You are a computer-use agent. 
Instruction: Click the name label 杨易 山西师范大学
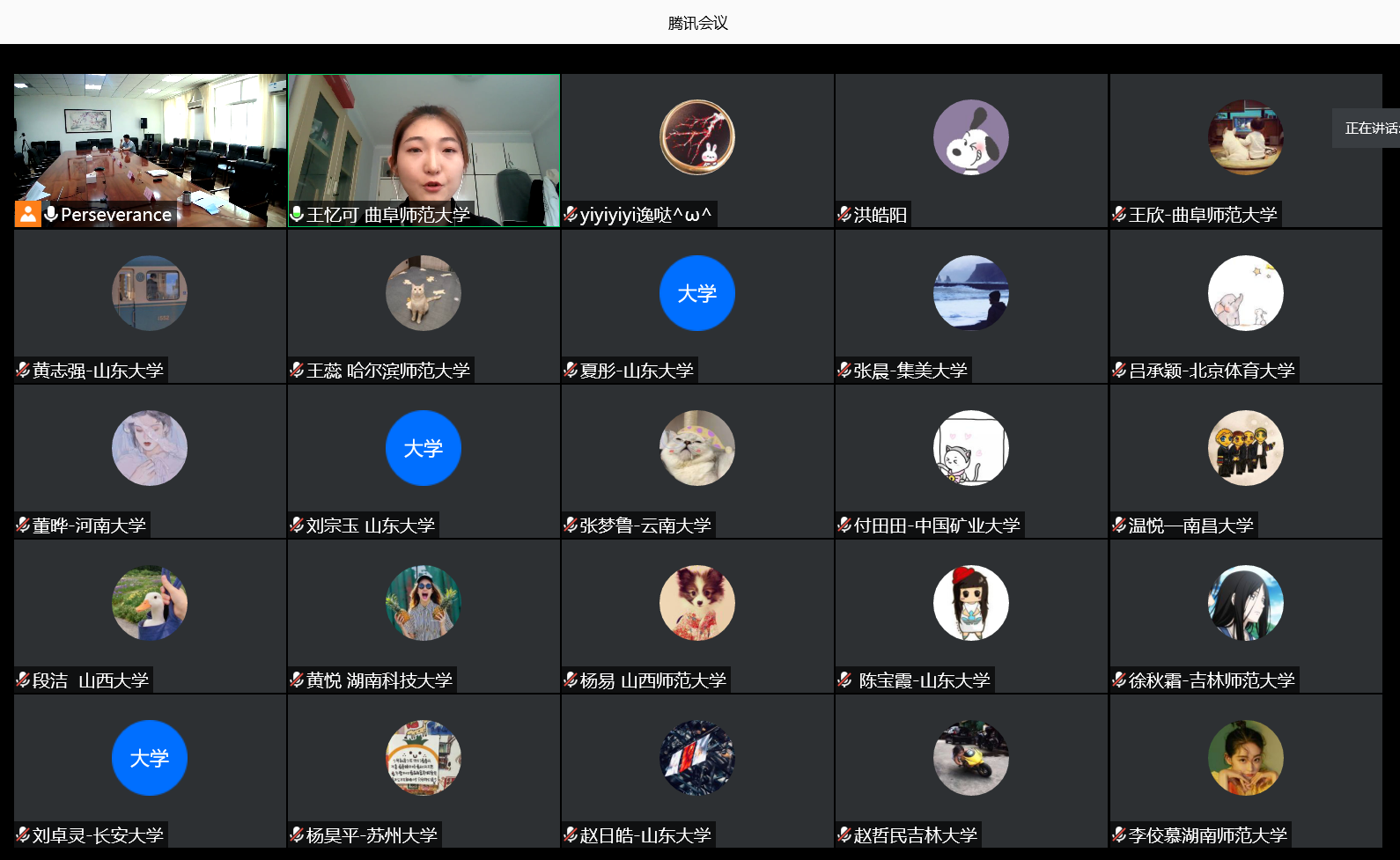(652, 680)
